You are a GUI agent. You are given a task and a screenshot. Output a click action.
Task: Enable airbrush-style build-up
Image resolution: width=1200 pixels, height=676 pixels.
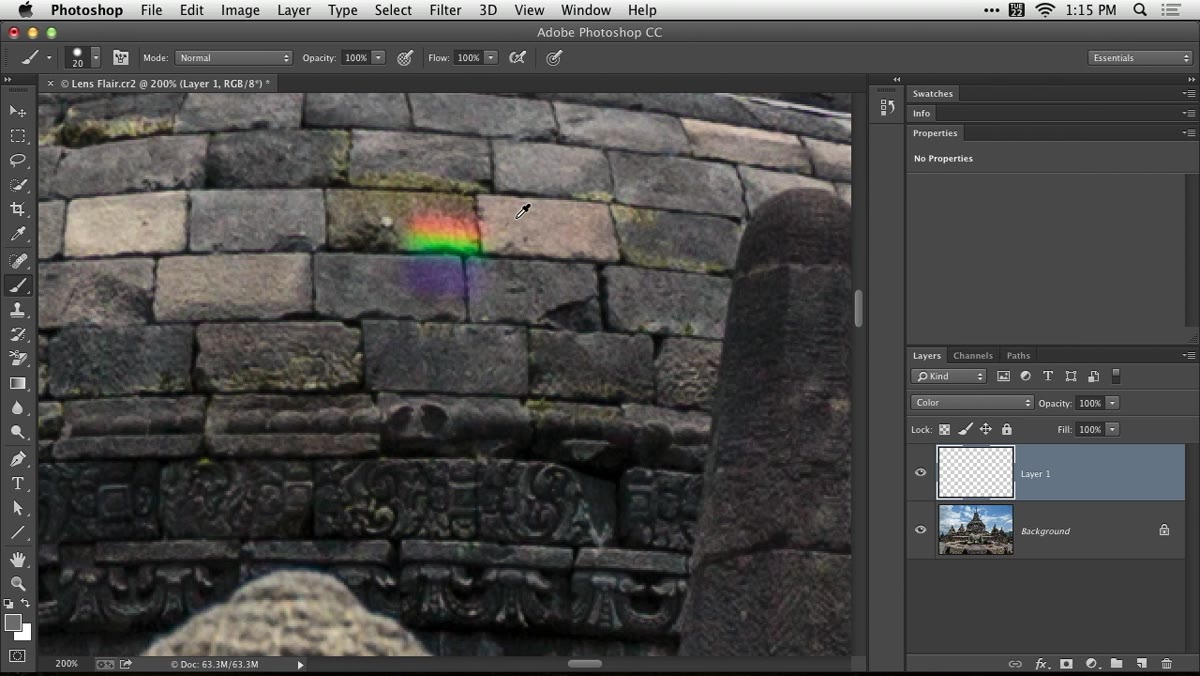[517, 58]
